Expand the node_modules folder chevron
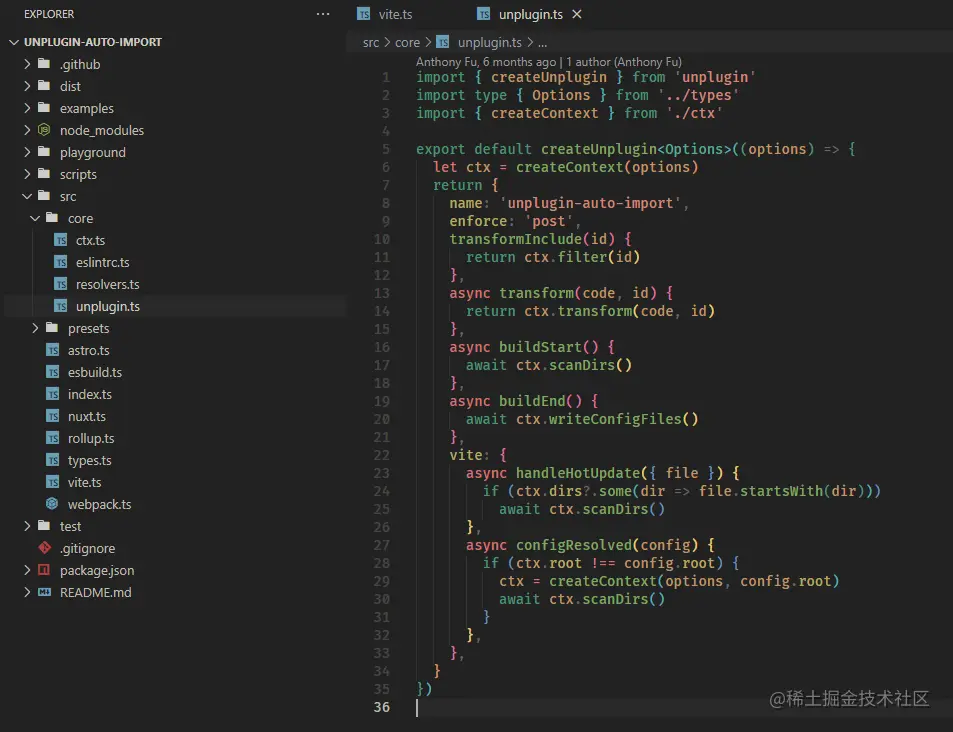953x732 pixels. tap(27, 129)
